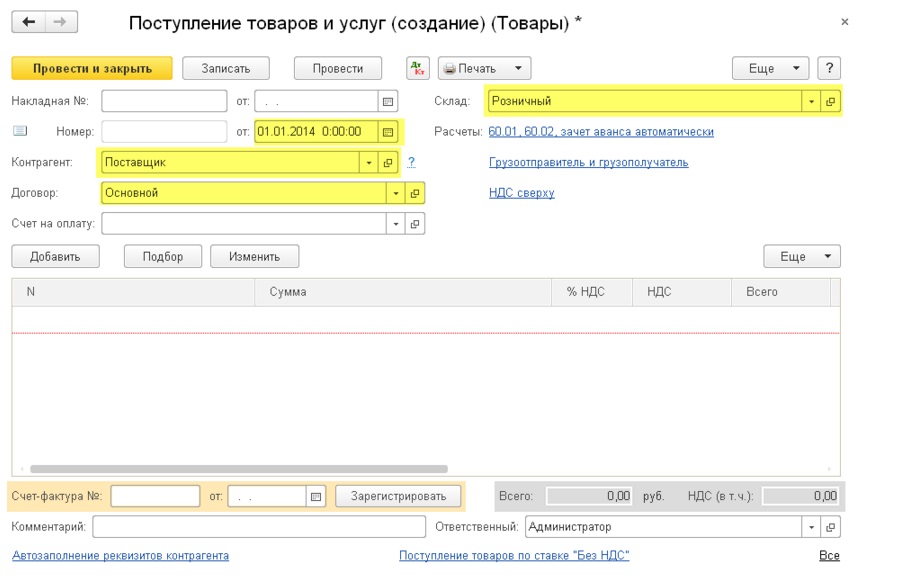Screen dimensions: 900x587
Task: Click Зарегистрировать for the invoice
Action: click(x=398, y=496)
